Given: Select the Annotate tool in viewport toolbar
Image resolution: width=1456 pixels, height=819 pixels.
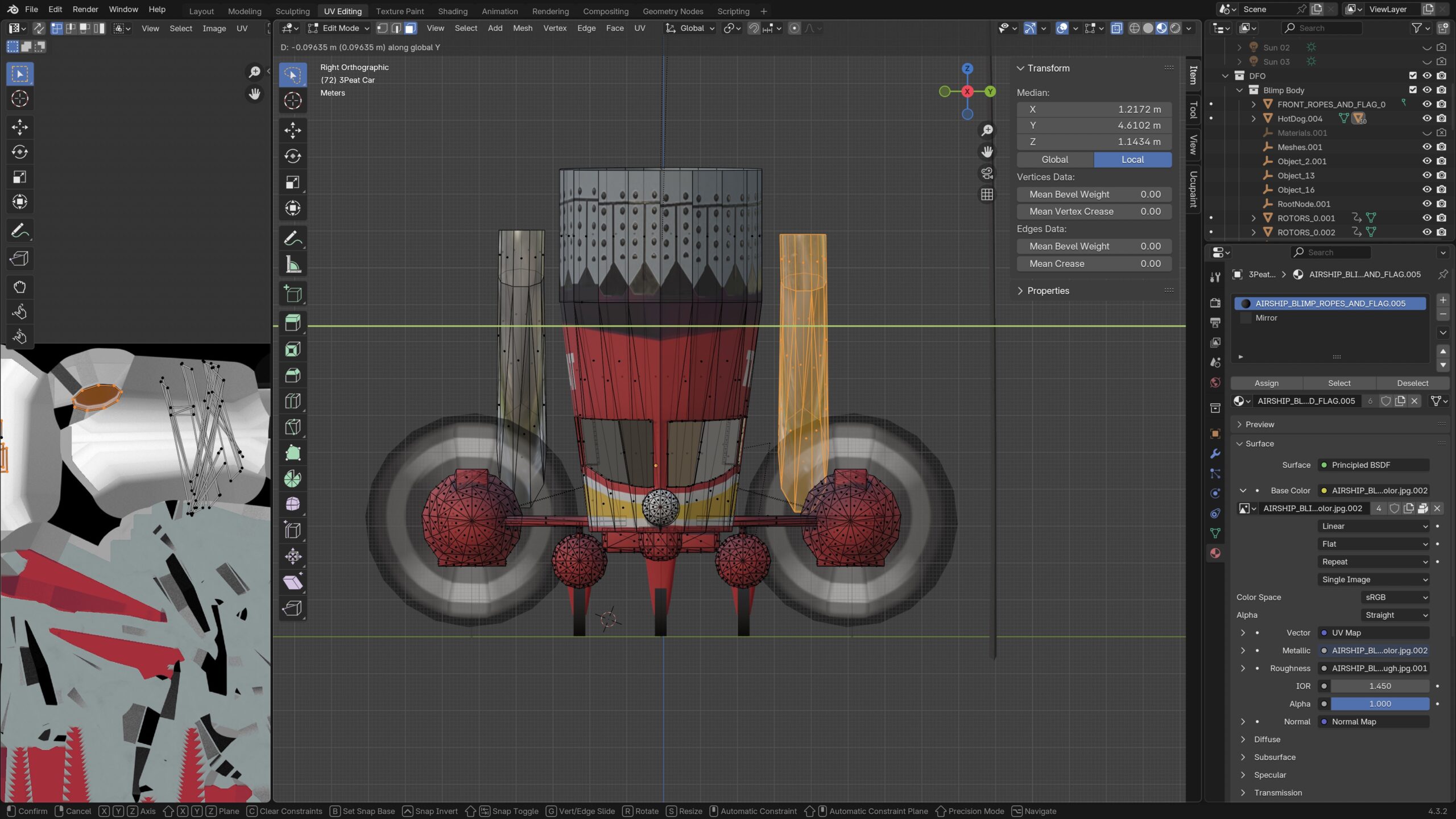Looking at the screenshot, I should click(292, 237).
